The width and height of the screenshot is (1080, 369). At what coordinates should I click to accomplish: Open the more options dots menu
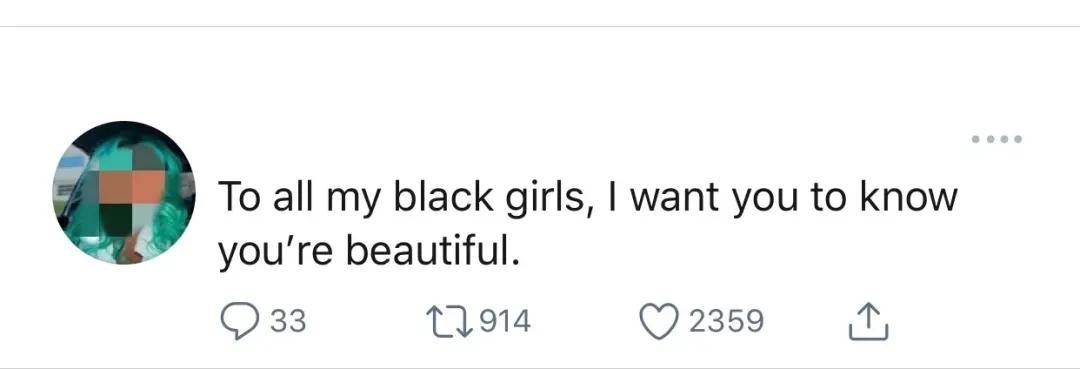996,139
